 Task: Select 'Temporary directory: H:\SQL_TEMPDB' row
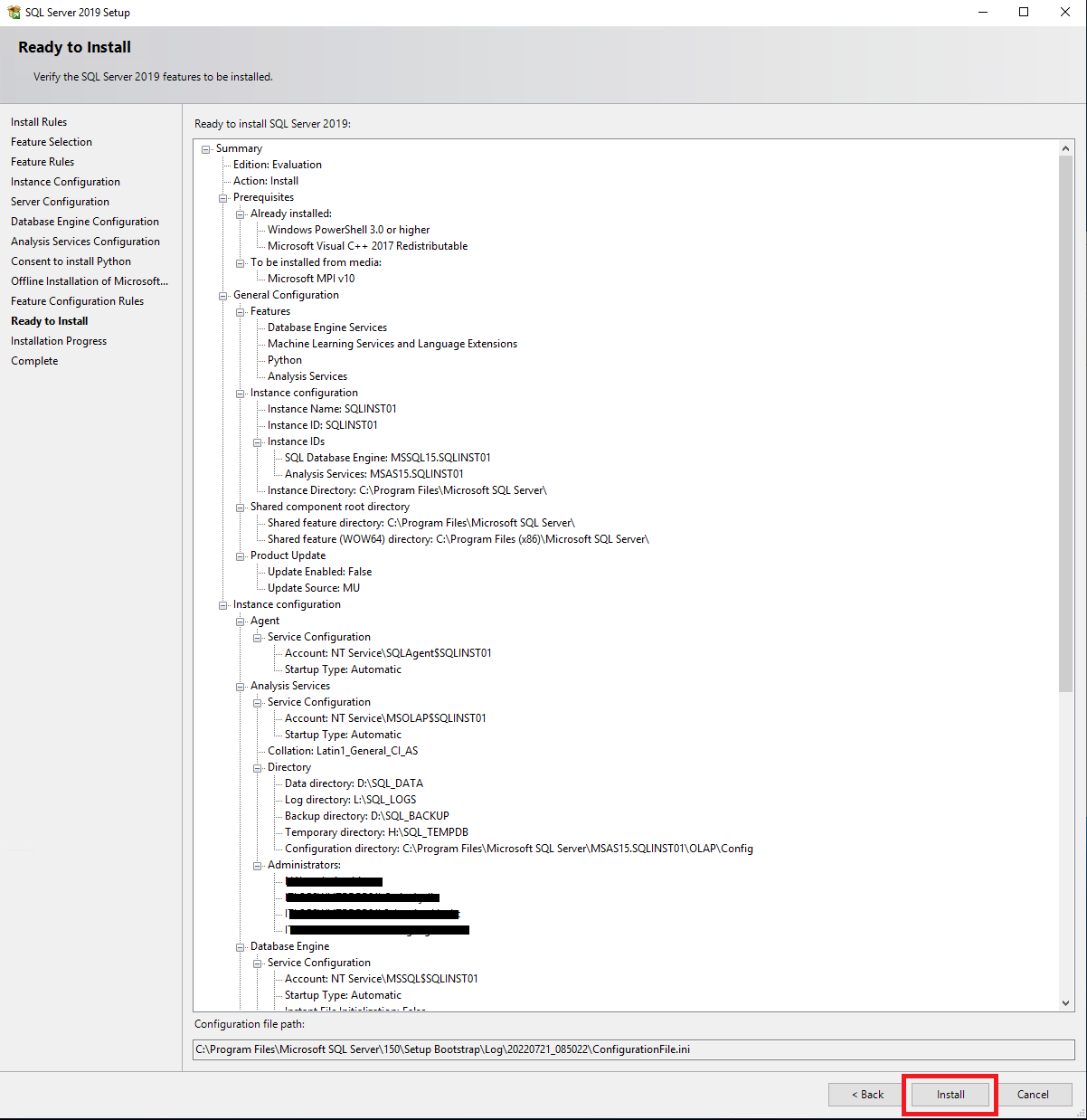[x=376, y=832]
